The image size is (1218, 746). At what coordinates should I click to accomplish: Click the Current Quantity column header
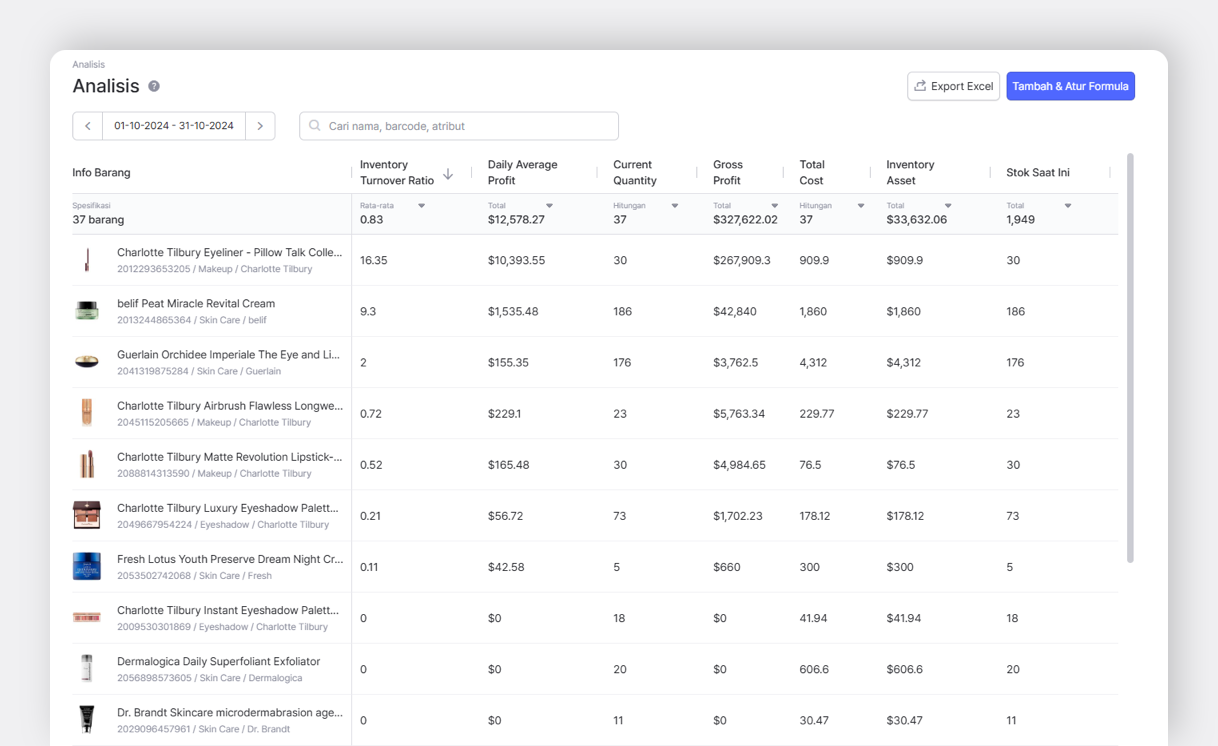(635, 172)
